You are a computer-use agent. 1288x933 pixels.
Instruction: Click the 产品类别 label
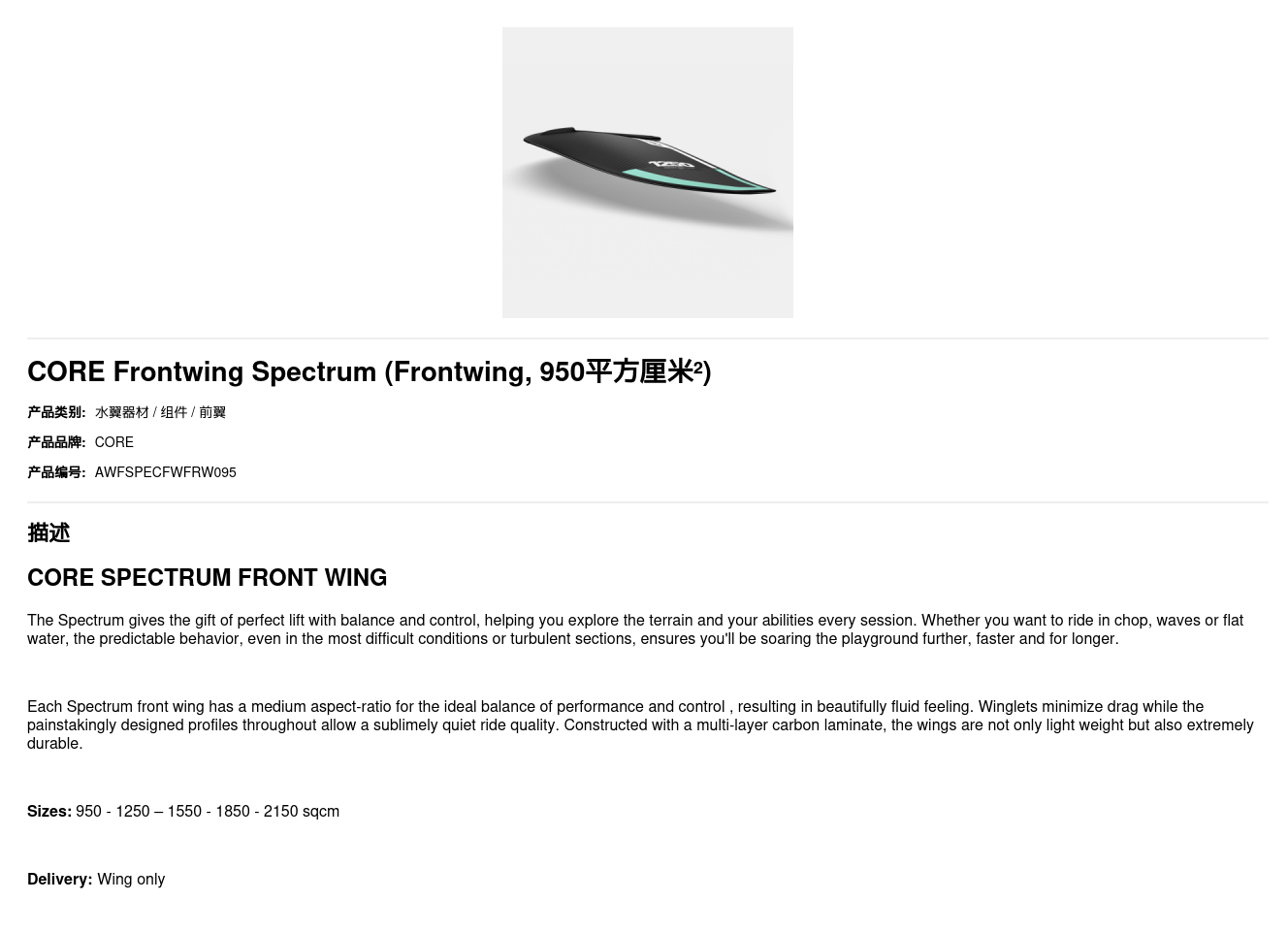[x=56, y=412]
